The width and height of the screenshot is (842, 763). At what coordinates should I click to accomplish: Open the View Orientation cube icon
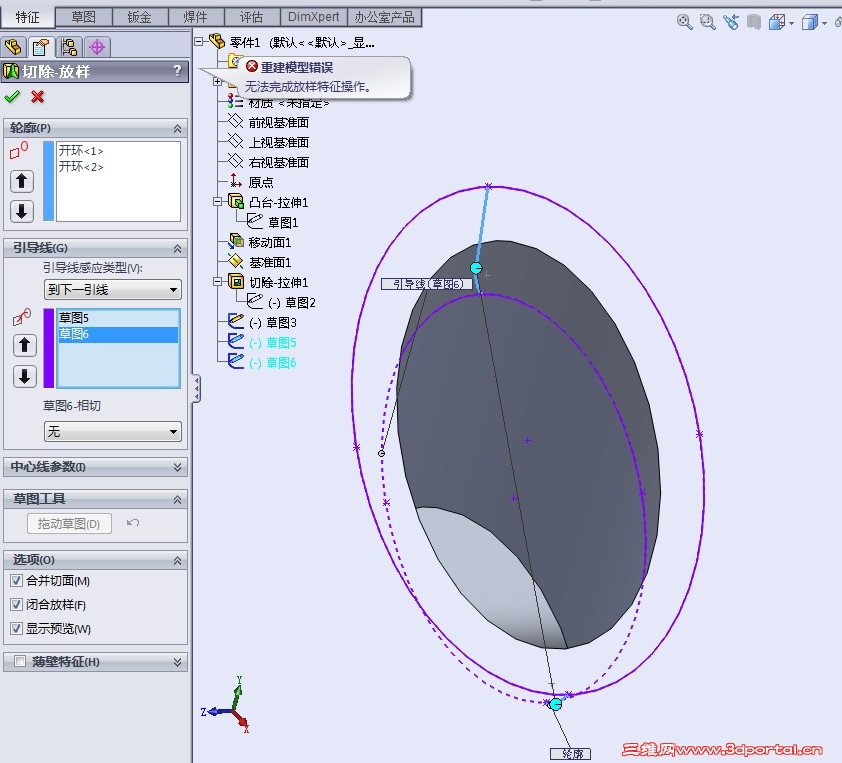776,21
